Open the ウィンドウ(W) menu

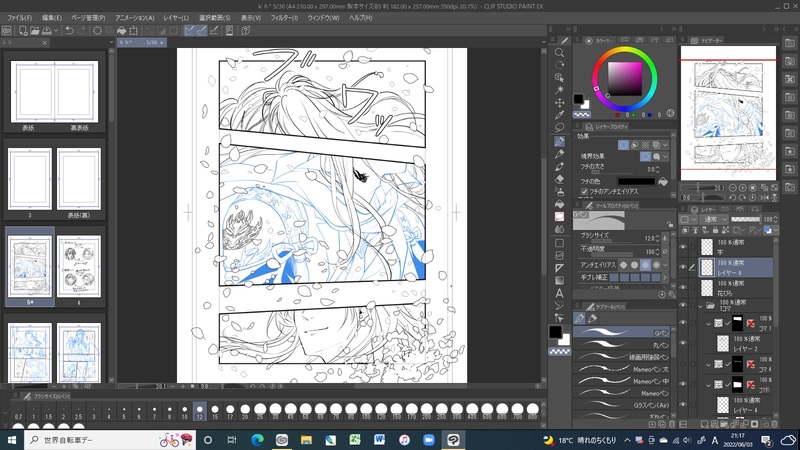pos(323,17)
